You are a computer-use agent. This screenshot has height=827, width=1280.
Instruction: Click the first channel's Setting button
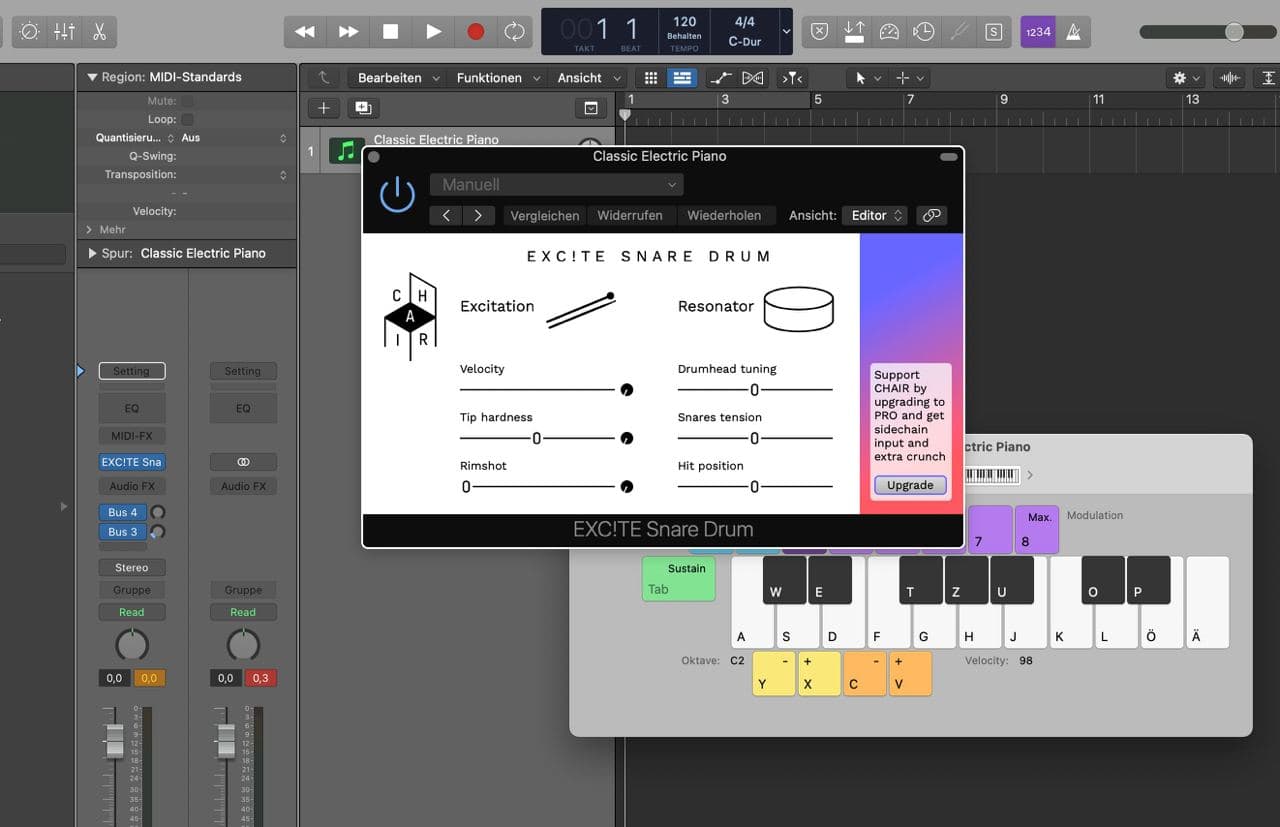click(131, 371)
